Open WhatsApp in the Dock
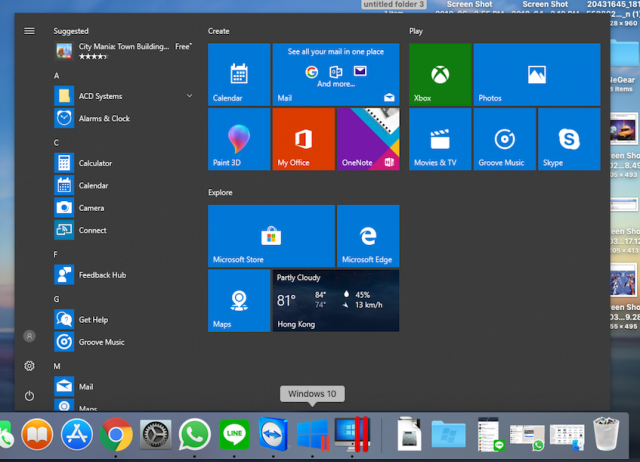Image resolution: width=640 pixels, height=462 pixels. [194, 435]
